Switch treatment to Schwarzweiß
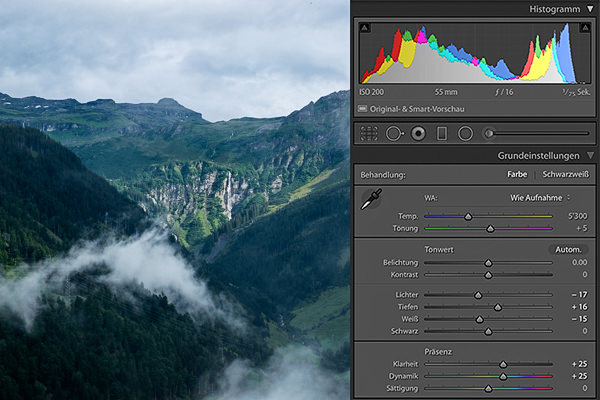Image resolution: width=600 pixels, height=400 pixels. (x=566, y=175)
